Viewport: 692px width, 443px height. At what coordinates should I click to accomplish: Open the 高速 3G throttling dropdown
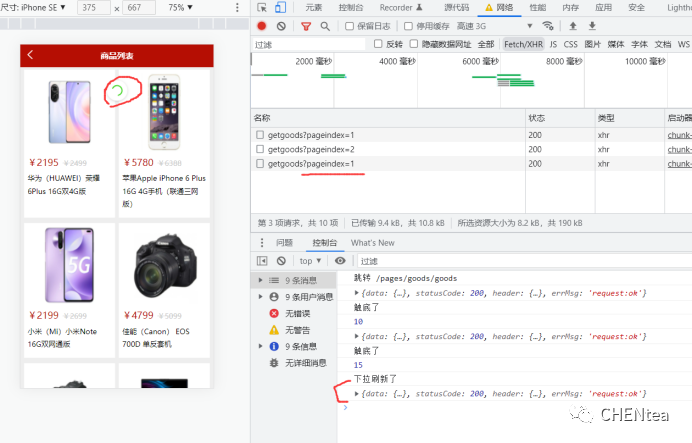[x=495, y=26]
